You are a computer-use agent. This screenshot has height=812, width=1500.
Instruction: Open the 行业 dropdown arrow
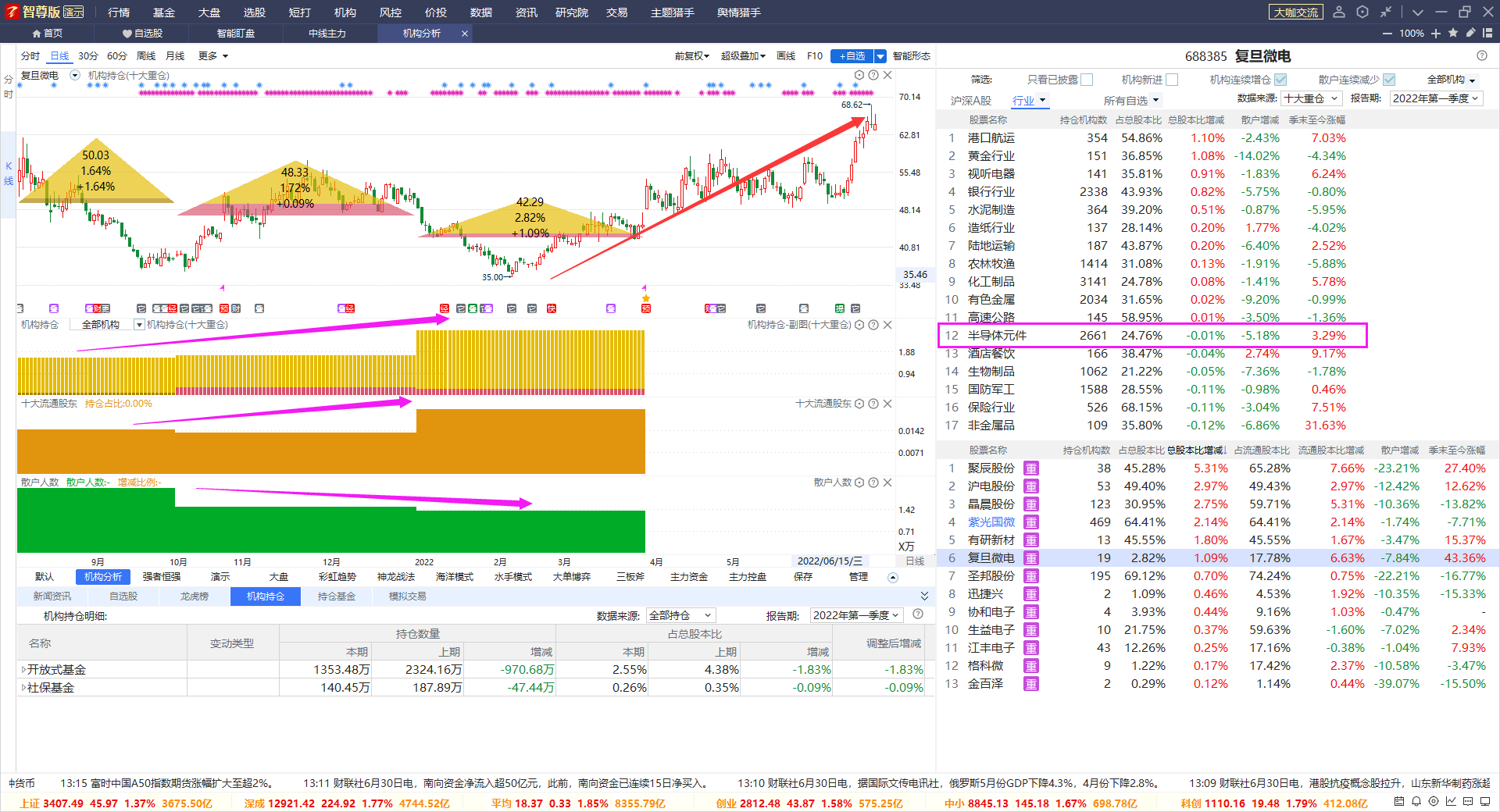[1043, 101]
